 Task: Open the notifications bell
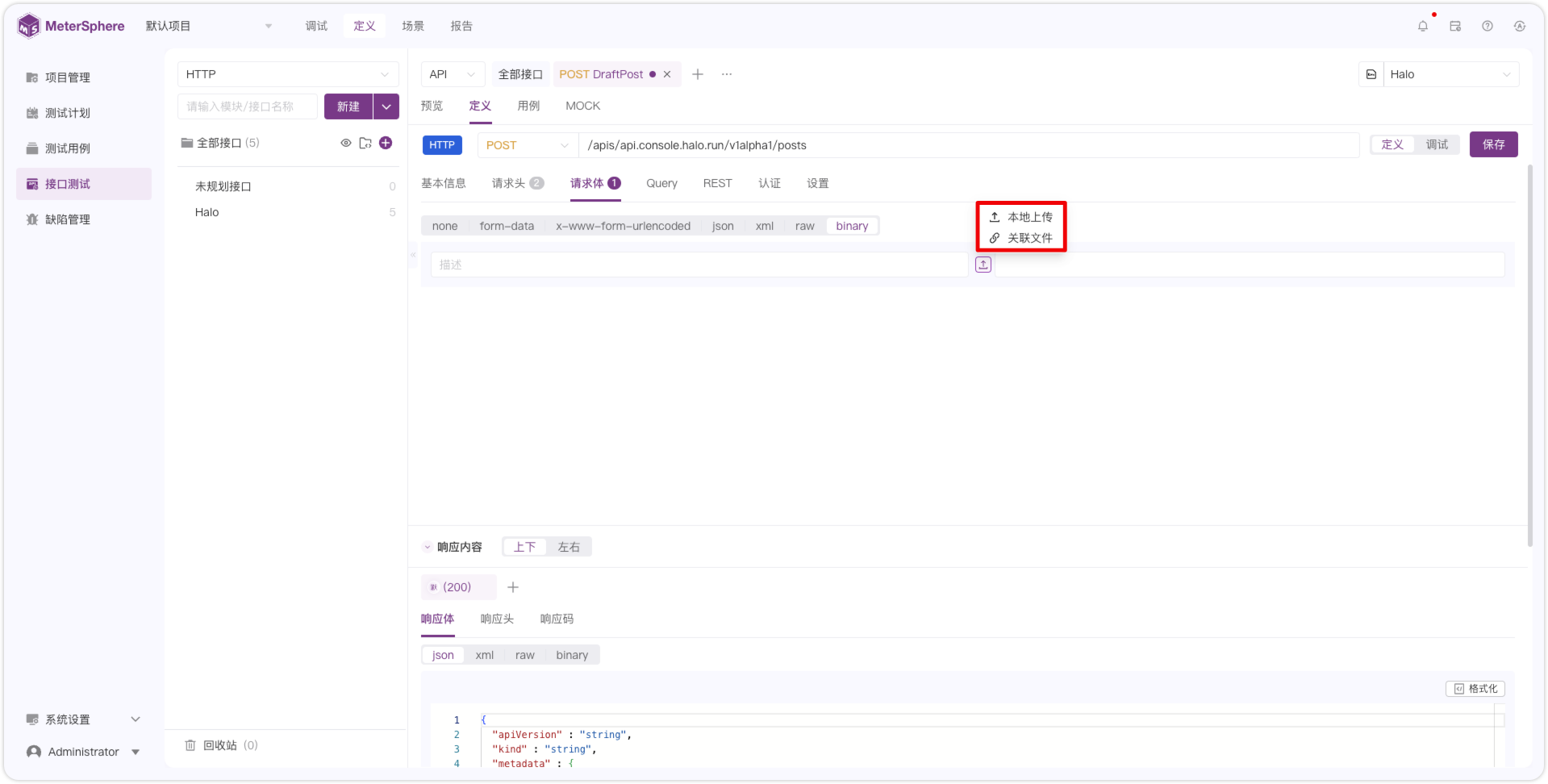tap(1422, 26)
